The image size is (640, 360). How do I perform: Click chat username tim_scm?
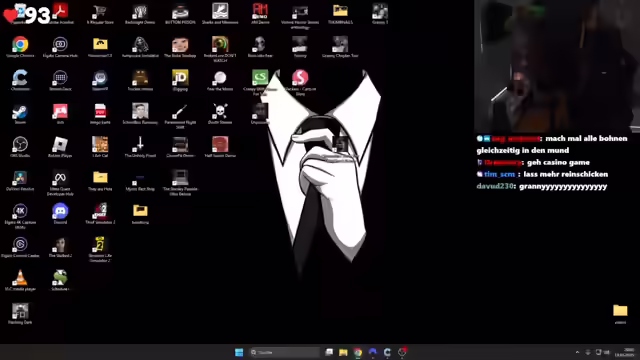point(500,174)
